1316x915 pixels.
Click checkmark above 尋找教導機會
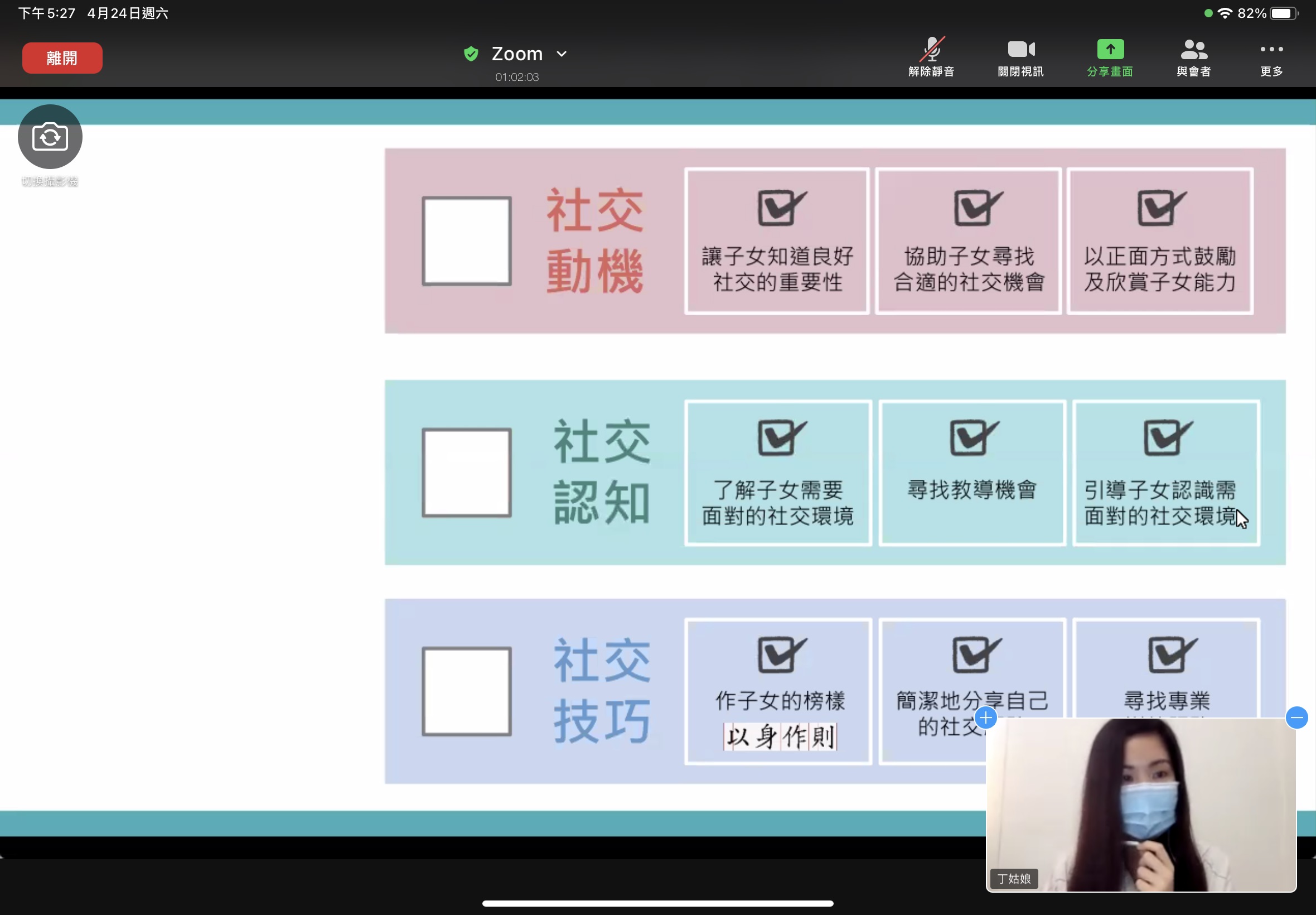point(974,437)
